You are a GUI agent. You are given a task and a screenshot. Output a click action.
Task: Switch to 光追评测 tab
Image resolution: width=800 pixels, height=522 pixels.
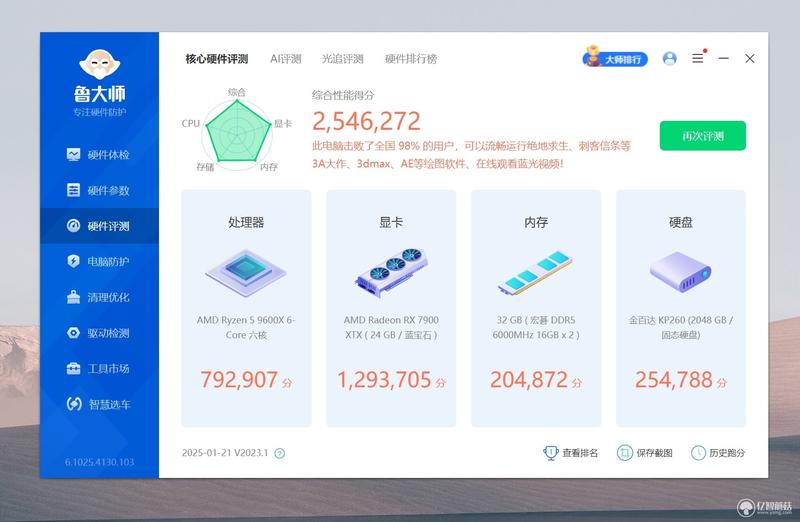pyautogui.click(x=342, y=59)
